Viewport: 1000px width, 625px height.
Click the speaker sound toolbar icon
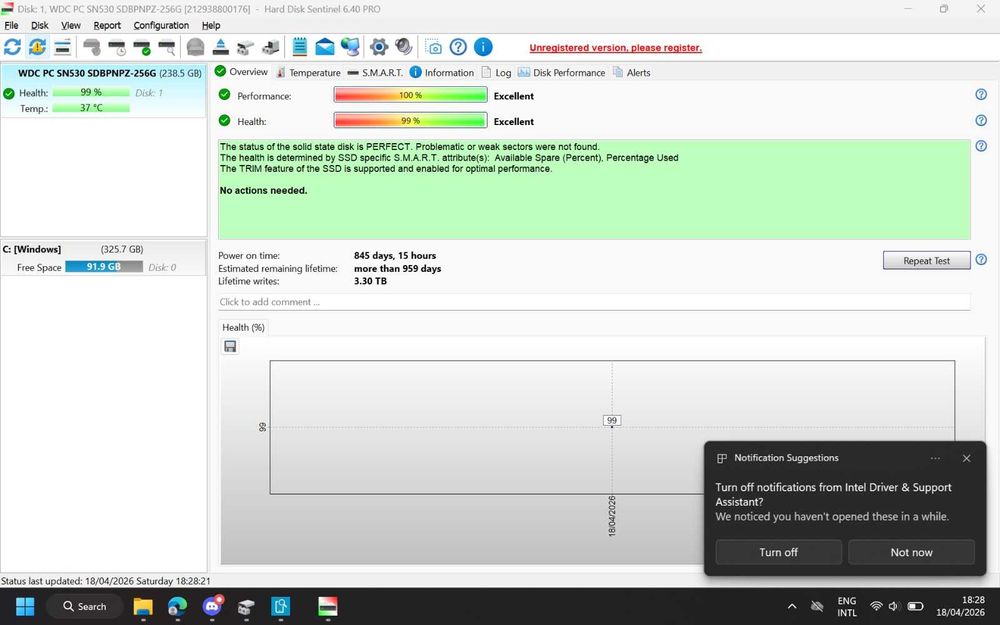tap(404, 47)
